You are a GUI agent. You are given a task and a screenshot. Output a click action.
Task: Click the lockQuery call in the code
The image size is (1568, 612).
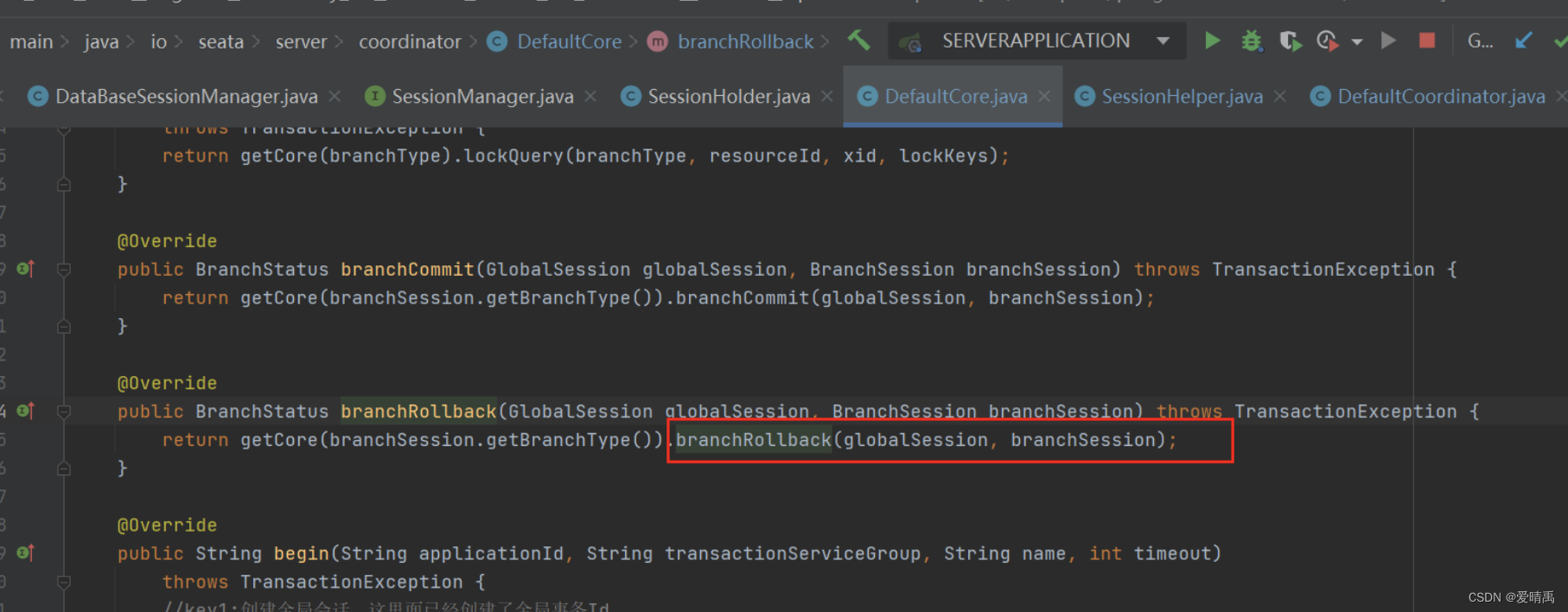(x=513, y=156)
